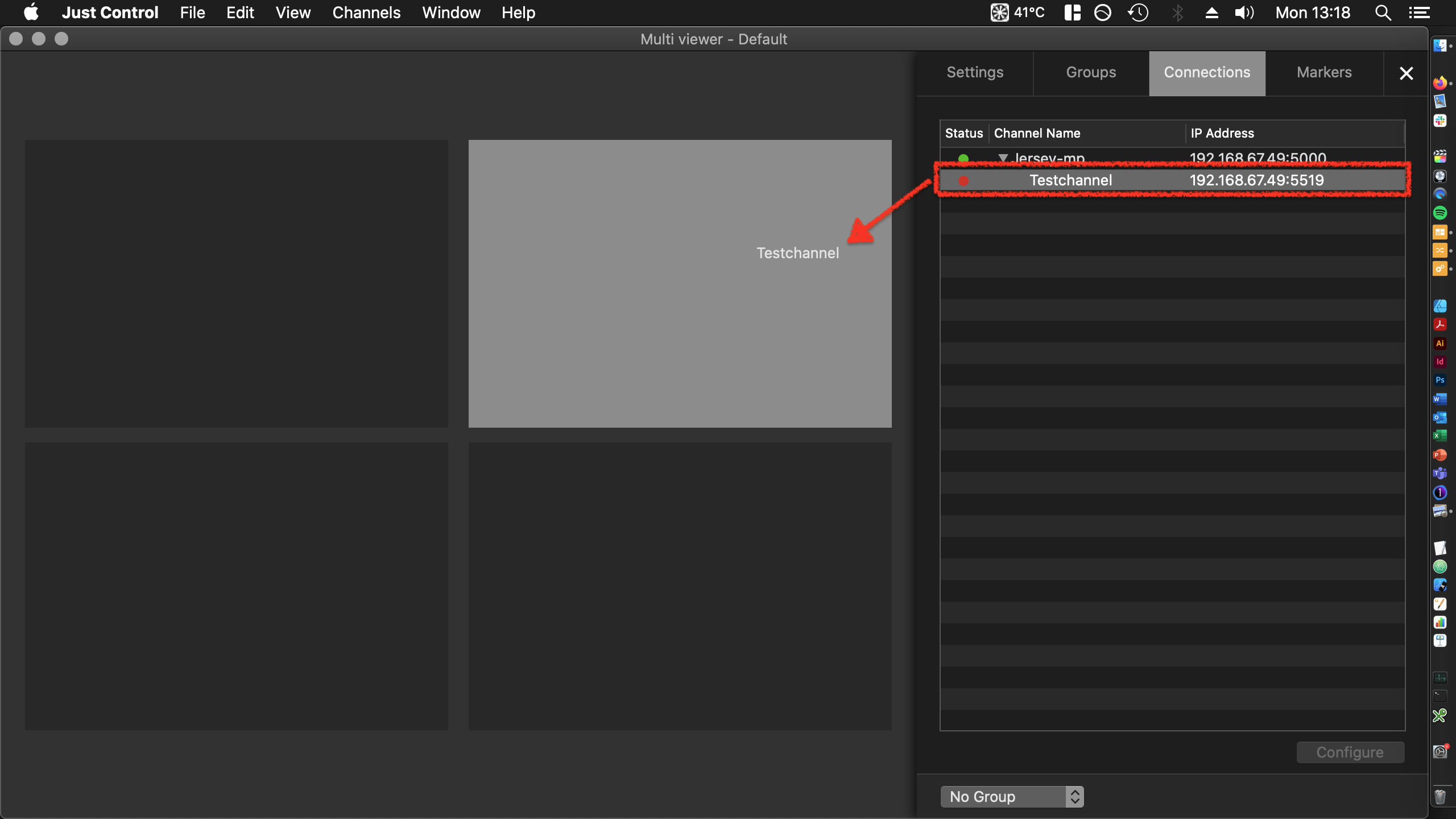This screenshot has width=1456, height=819.
Task: Open the Channels menu
Action: coord(366,13)
